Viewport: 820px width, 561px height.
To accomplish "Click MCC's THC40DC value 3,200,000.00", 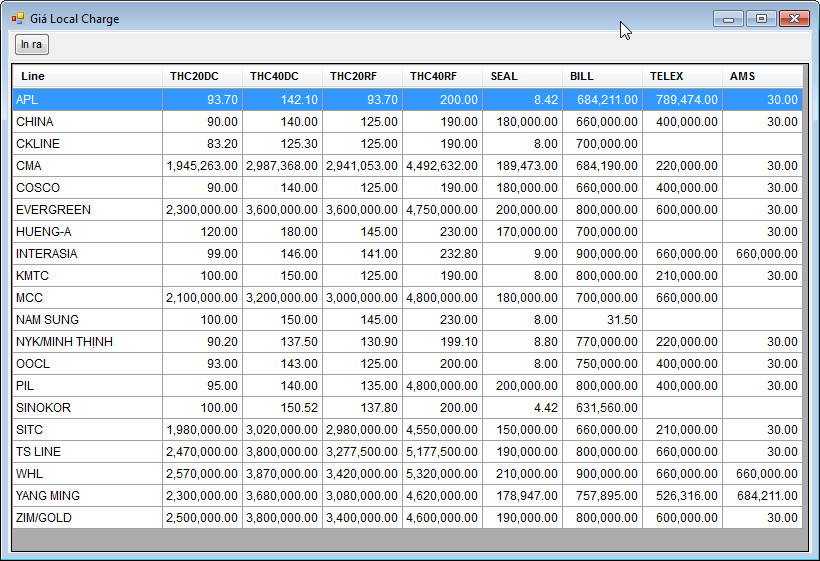I will [x=282, y=297].
